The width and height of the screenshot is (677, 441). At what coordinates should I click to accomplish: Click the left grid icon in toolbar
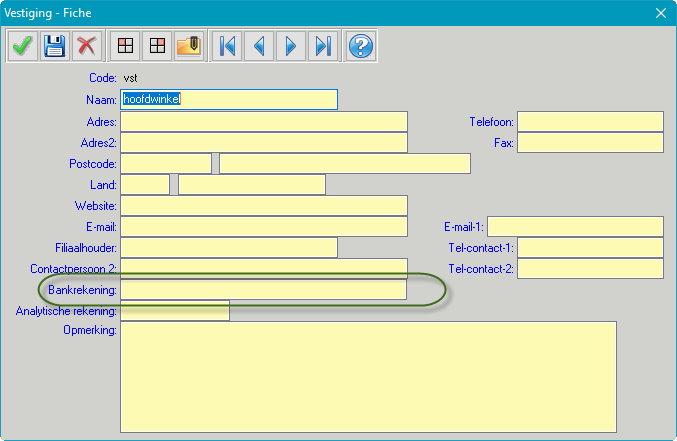(x=125, y=46)
